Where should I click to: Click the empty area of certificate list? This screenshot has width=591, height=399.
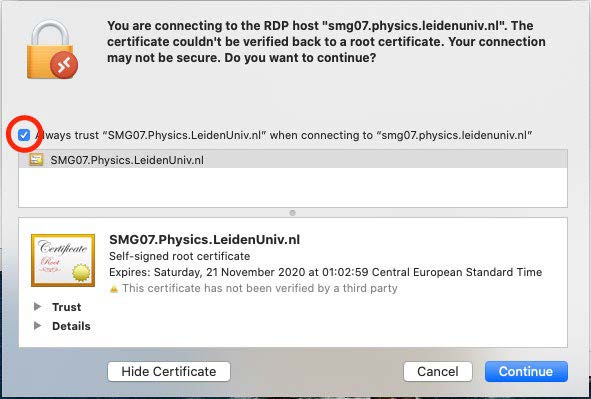coord(293,187)
